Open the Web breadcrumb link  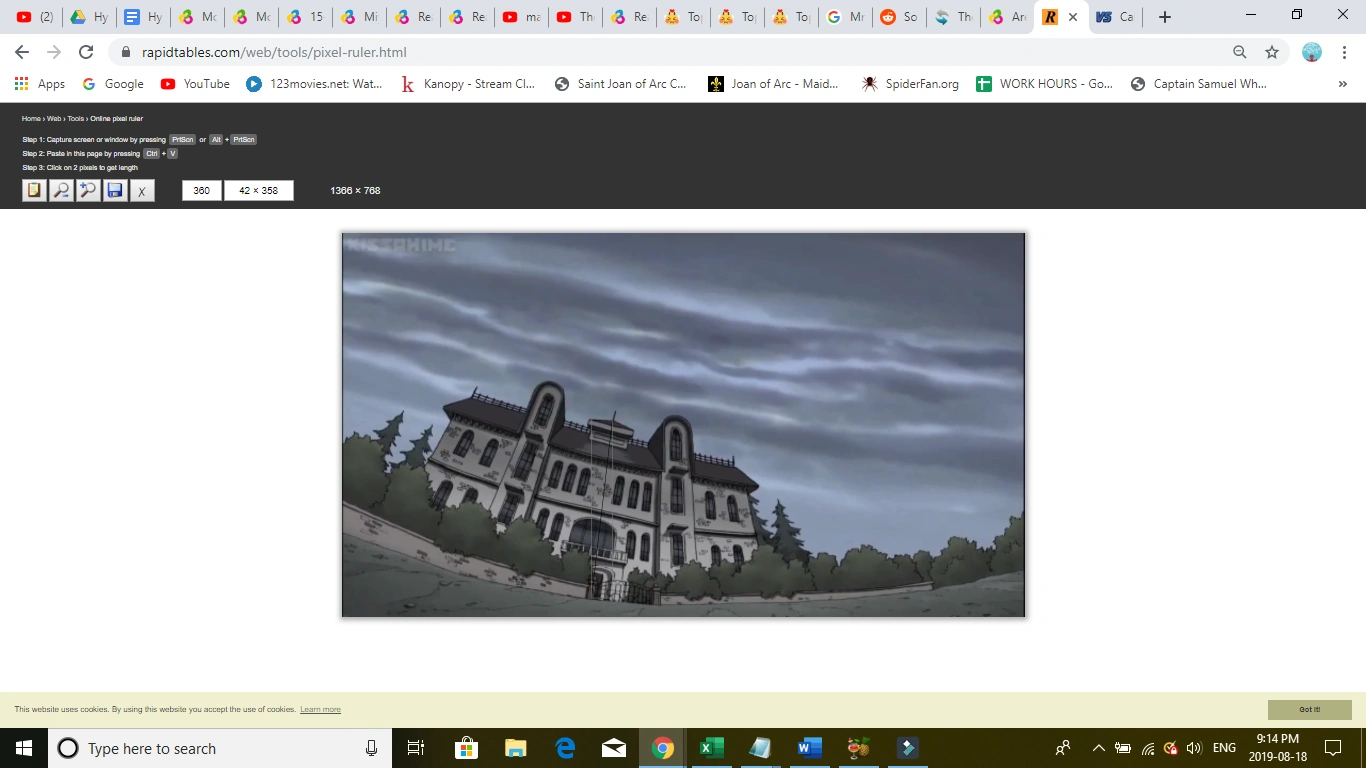[x=54, y=119]
